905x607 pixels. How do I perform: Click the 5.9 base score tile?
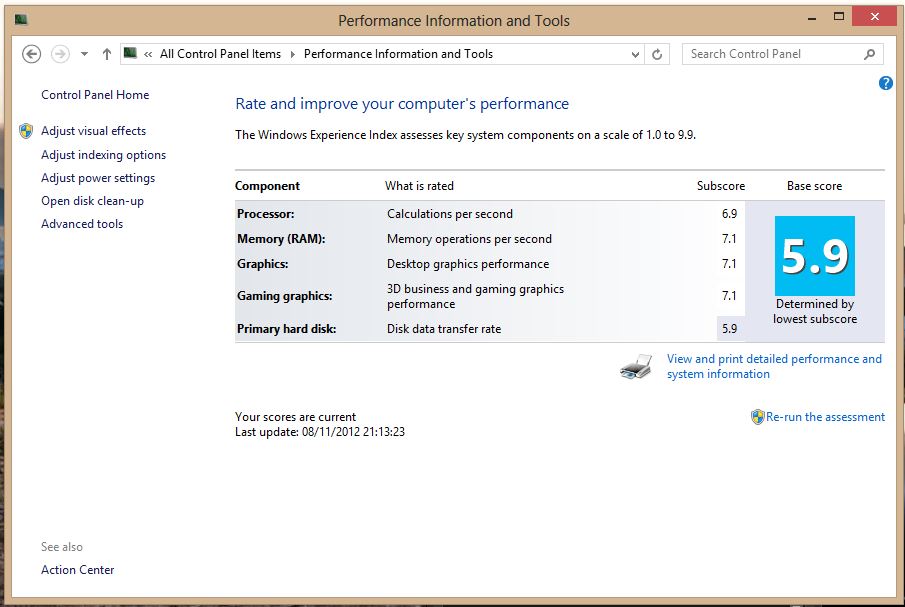[x=814, y=256]
